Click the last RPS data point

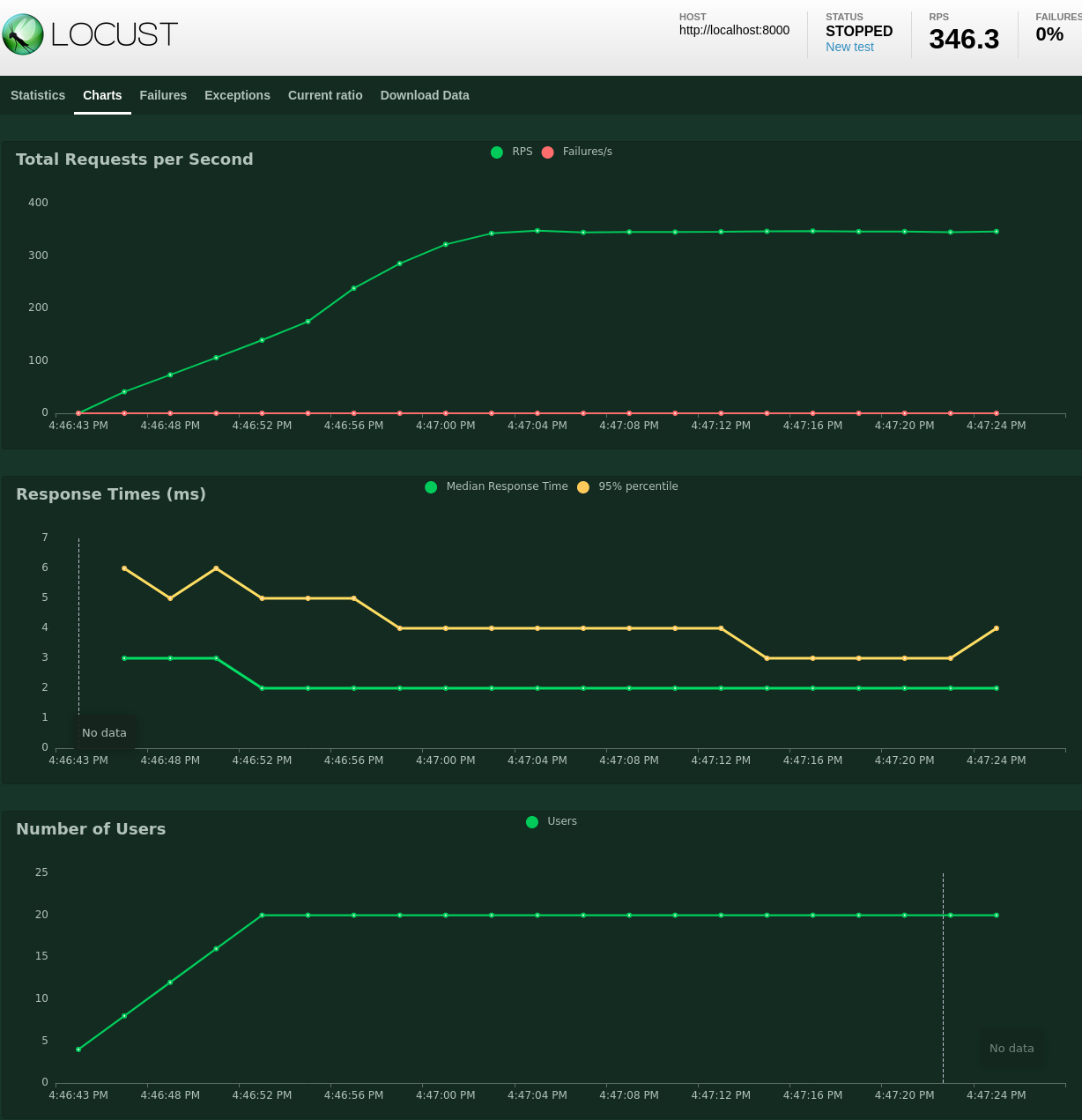997,232
